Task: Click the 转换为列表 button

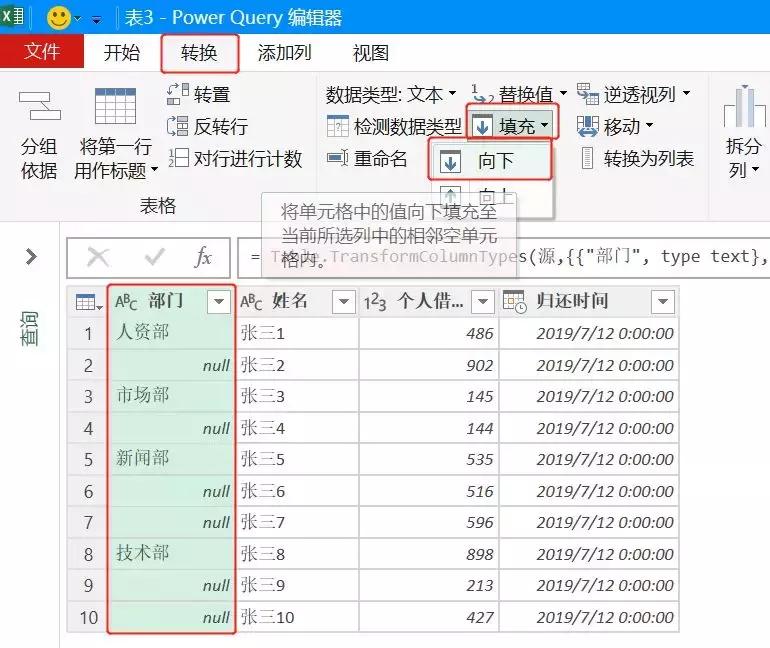Action: [x=637, y=159]
